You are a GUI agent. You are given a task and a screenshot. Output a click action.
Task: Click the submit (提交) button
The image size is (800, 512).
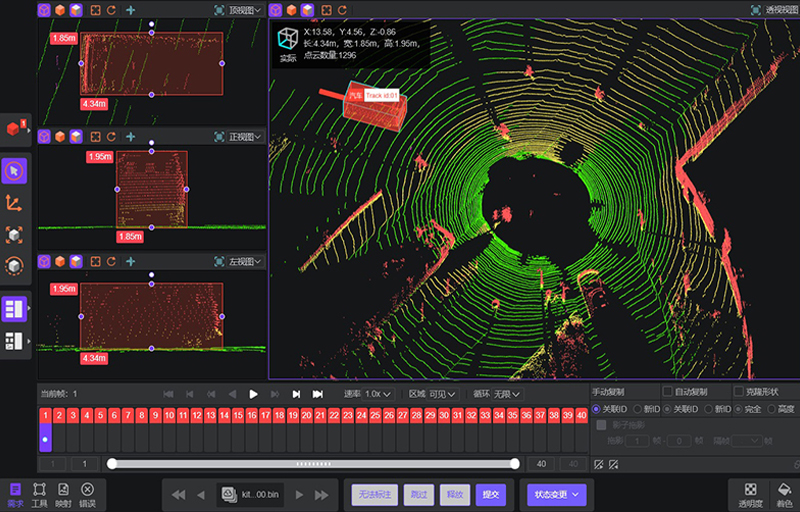point(491,494)
